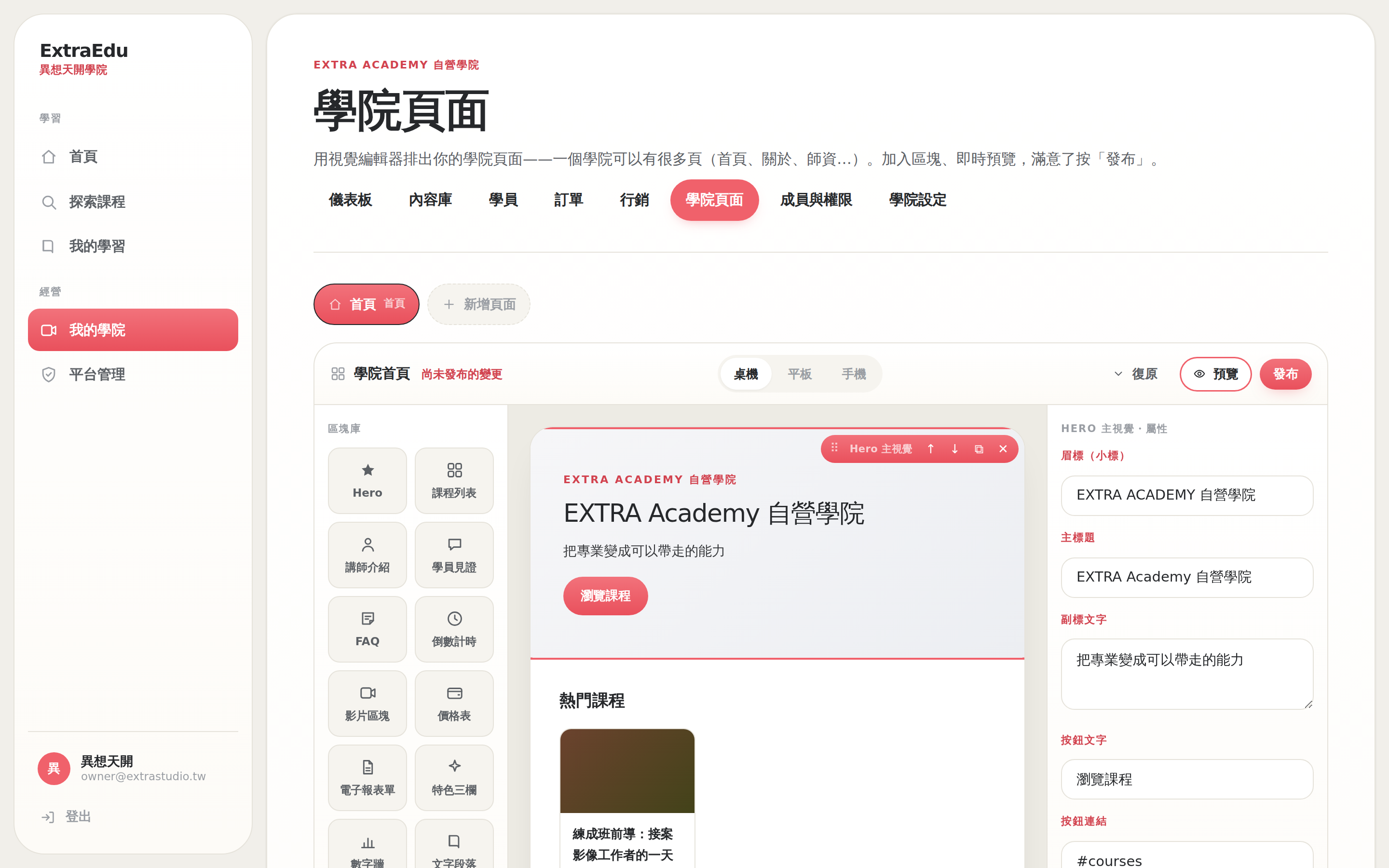
Task: Open the 學員 tab
Action: 503,200
